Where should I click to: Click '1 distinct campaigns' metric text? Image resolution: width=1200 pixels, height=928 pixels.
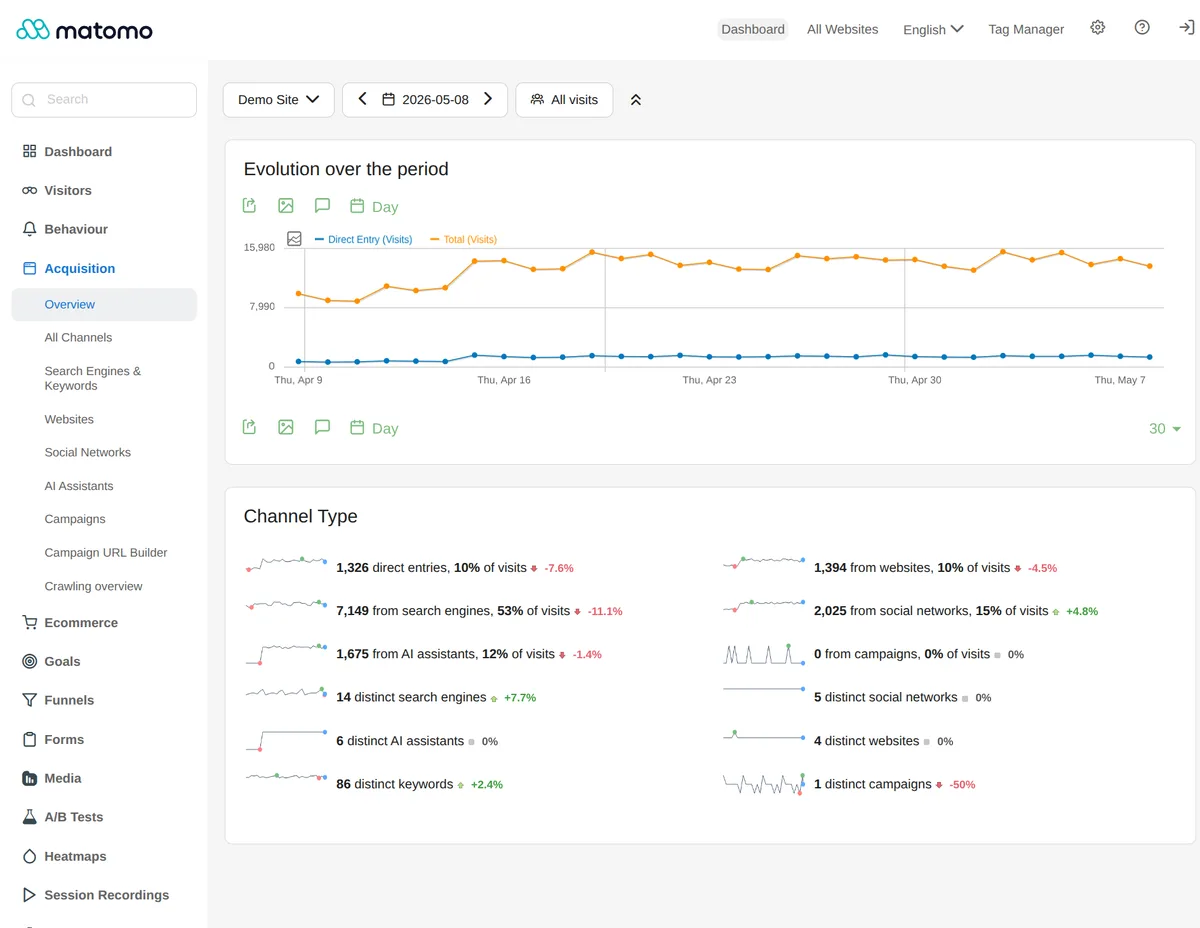point(873,784)
